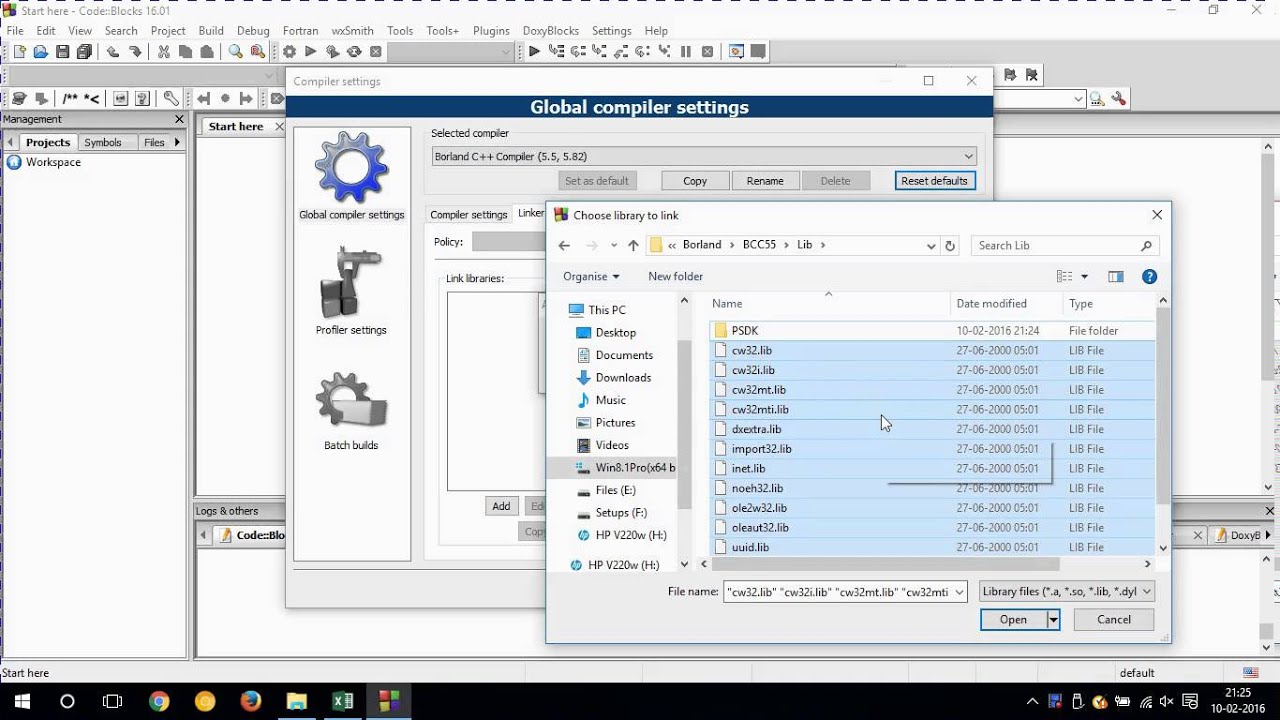Open file dialog Help question icon
1280x720 pixels.
coord(1149,276)
